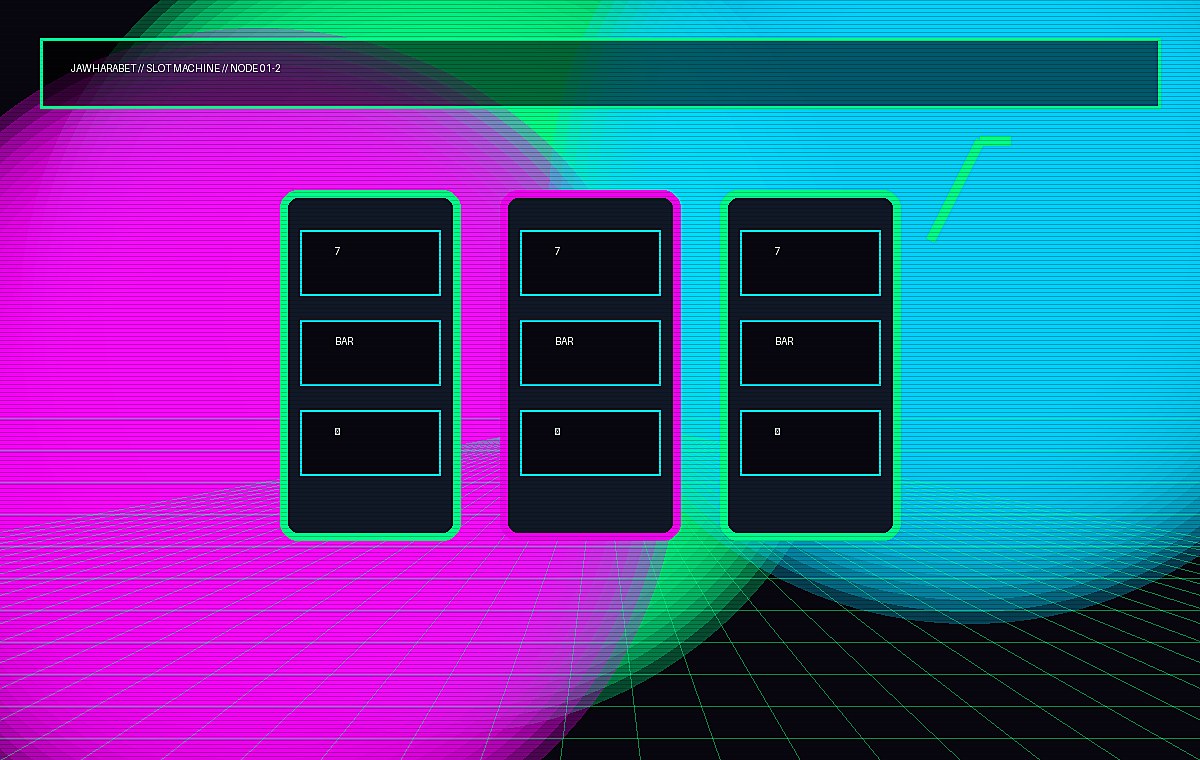Select the BAR cell in the magenta-bordered reel
This screenshot has width=1200, height=760.
tap(590, 353)
